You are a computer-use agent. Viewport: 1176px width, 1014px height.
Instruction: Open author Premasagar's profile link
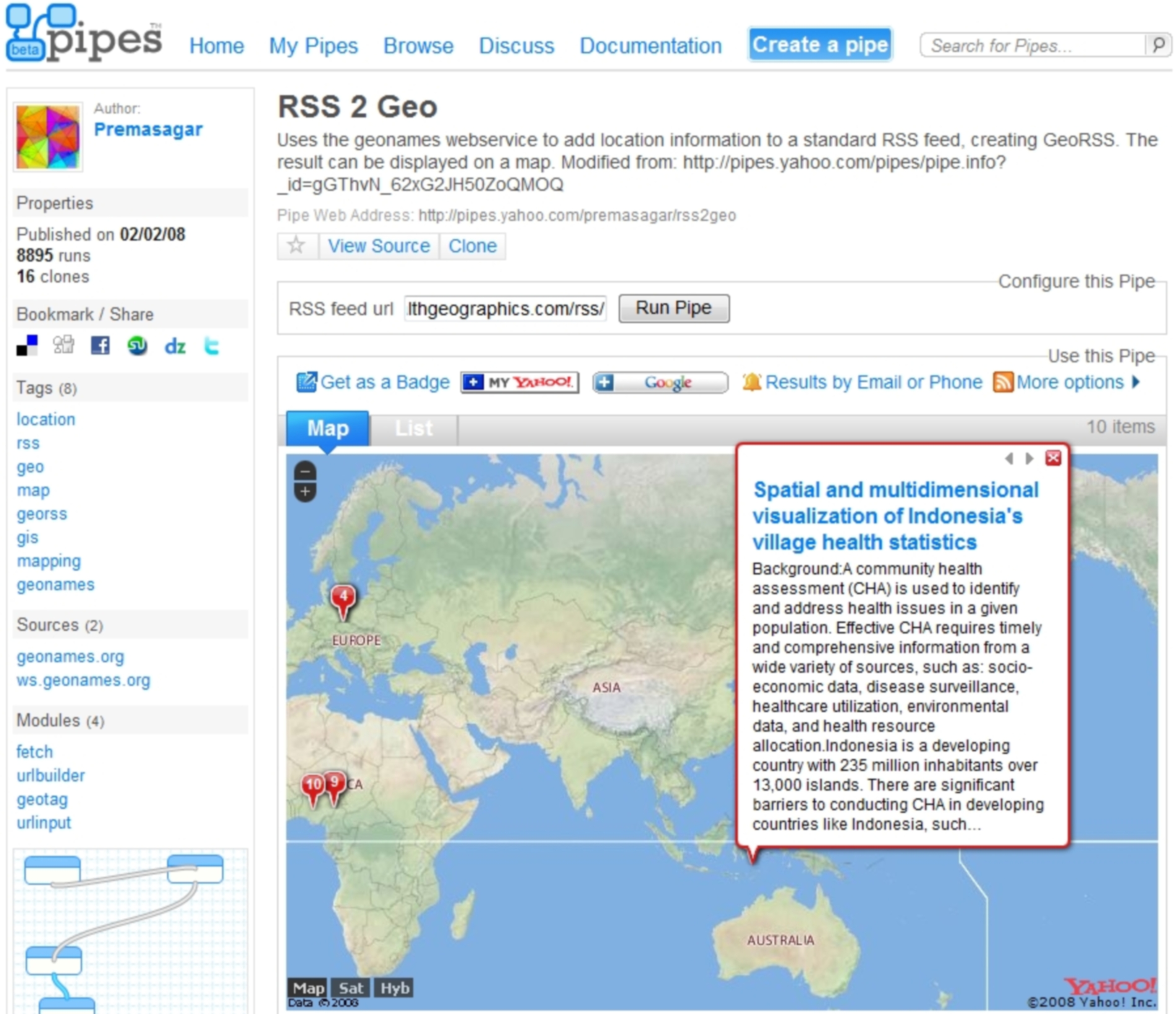pos(148,129)
